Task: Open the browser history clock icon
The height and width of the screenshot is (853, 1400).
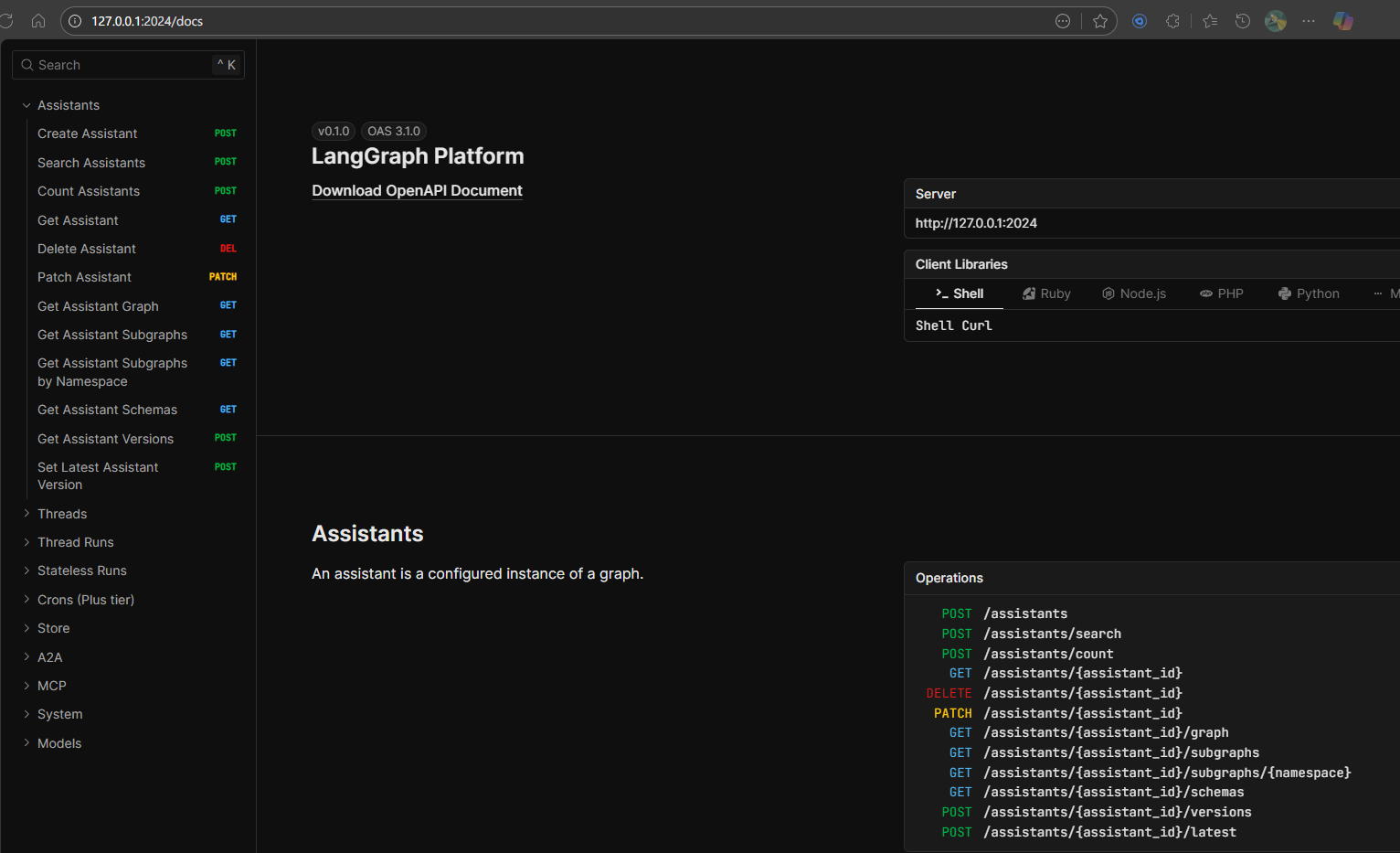Action: point(1243,21)
